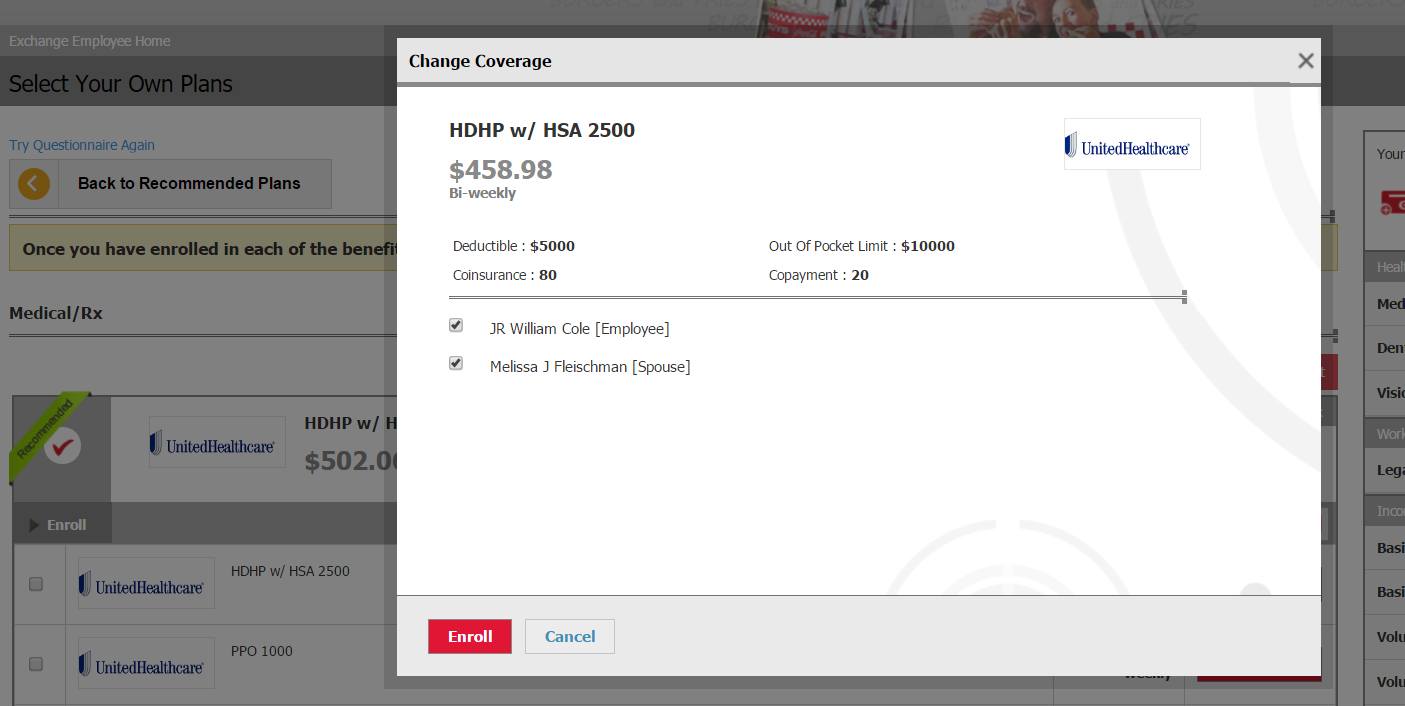The height and width of the screenshot is (706, 1405).
Task: Uncheck JR William Cole [Employee] checkbox
Action: click(x=456, y=326)
